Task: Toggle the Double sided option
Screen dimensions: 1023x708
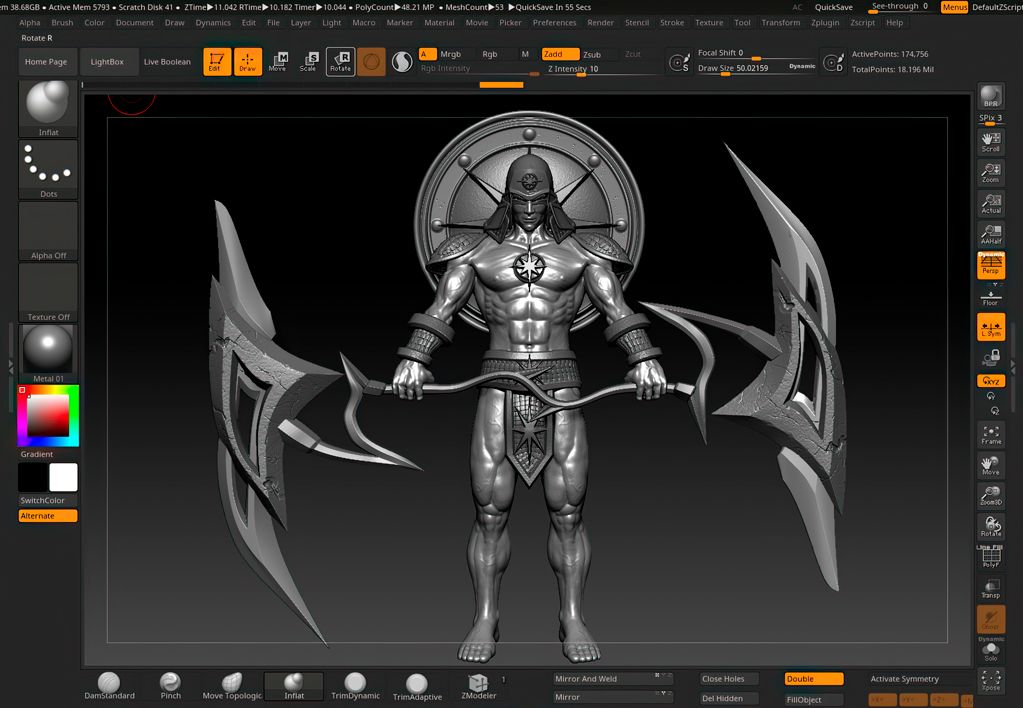Action: click(814, 679)
